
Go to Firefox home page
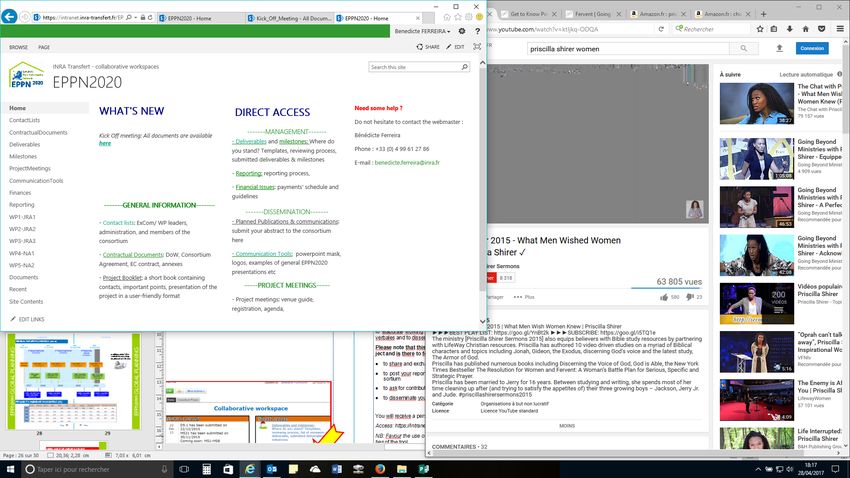point(806,29)
